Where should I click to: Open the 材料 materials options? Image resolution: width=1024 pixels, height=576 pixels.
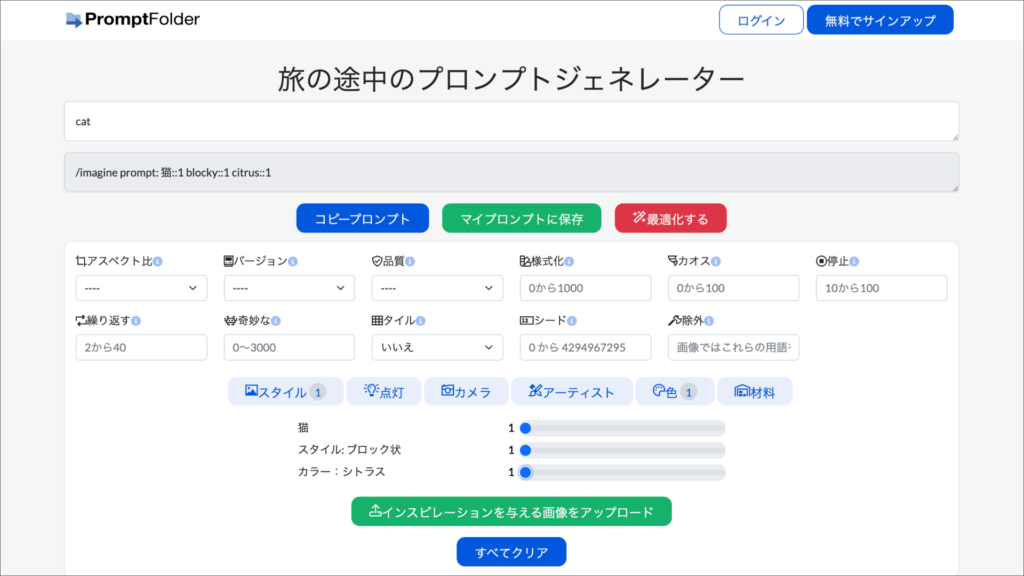pyautogui.click(x=755, y=391)
